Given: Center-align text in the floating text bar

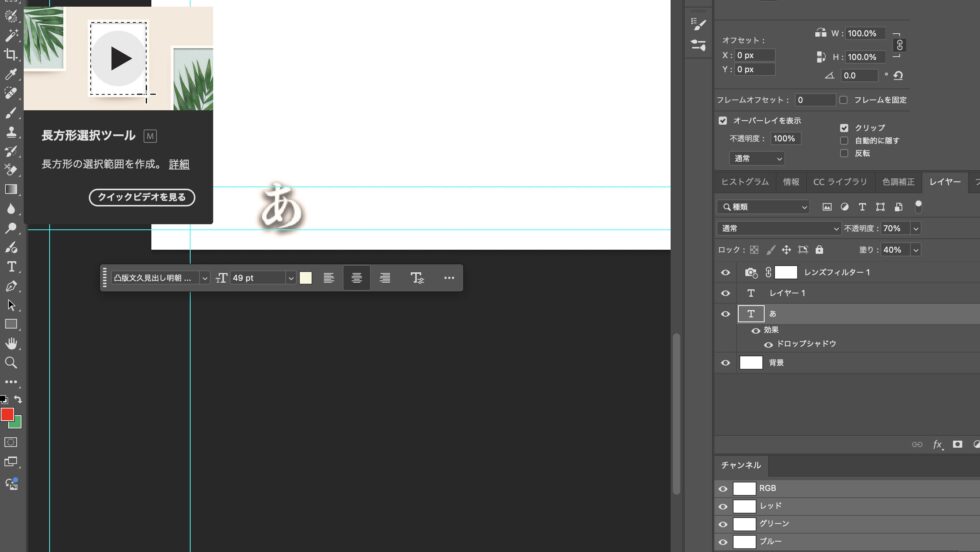Looking at the screenshot, I should (356, 278).
